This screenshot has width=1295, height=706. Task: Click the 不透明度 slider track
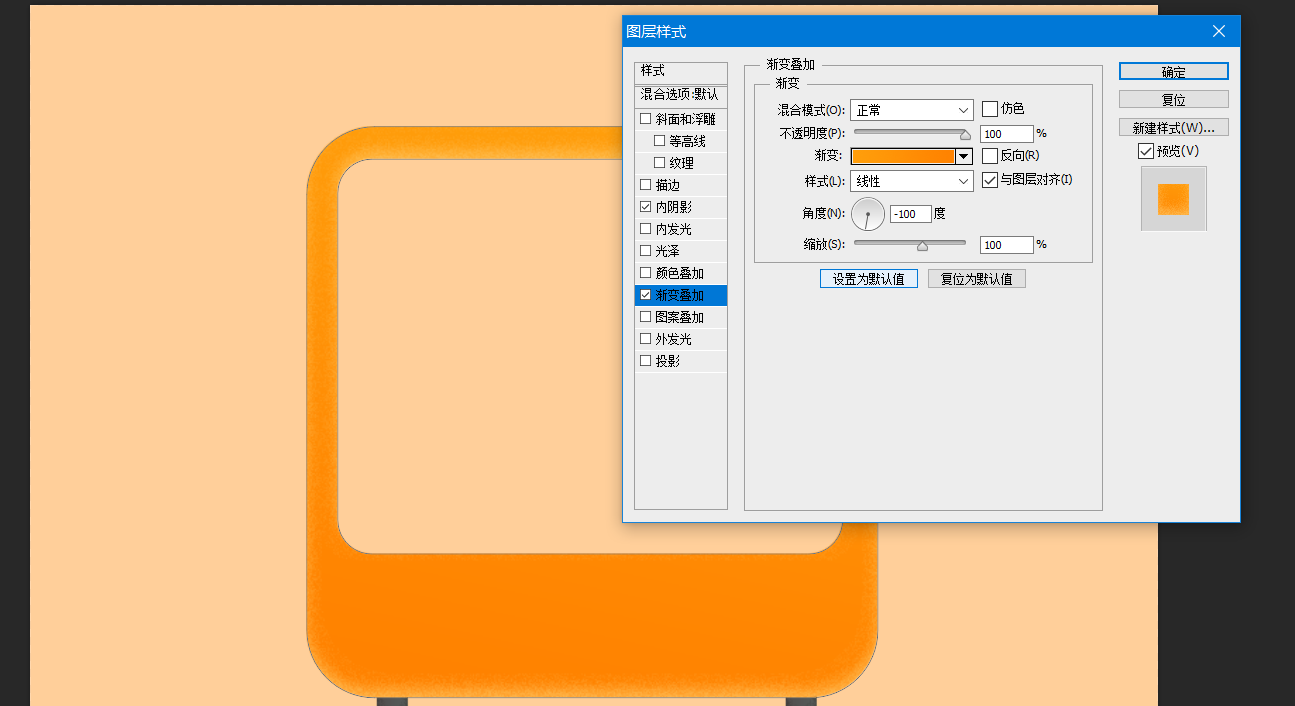(910, 131)
